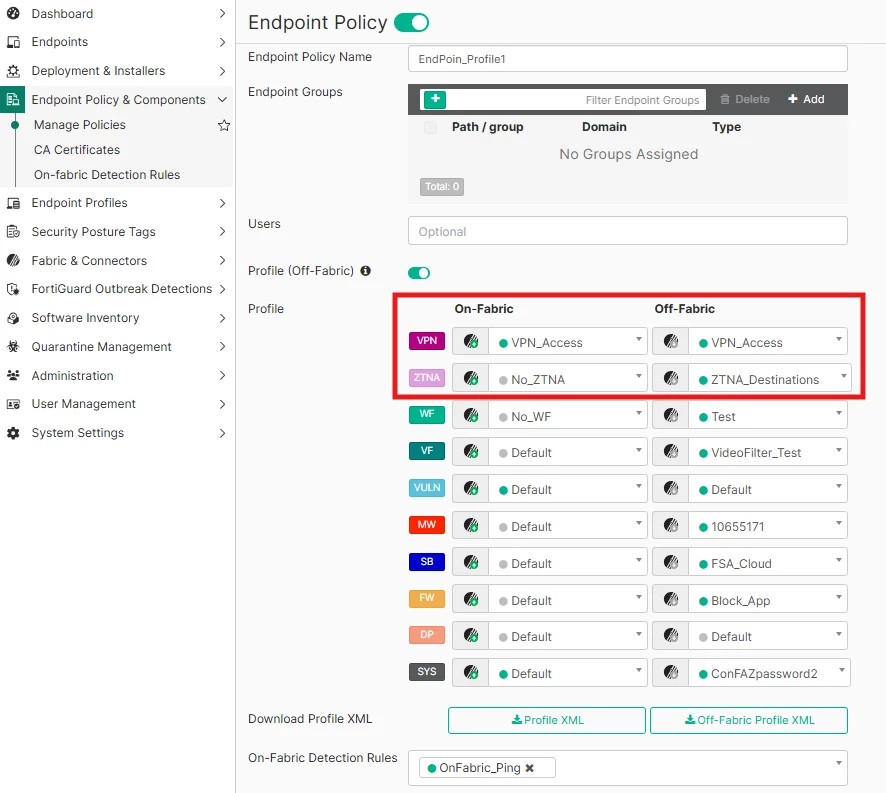886x793 pixels.
Task: Sort by Path / group column header
Action: pos(488,127)
